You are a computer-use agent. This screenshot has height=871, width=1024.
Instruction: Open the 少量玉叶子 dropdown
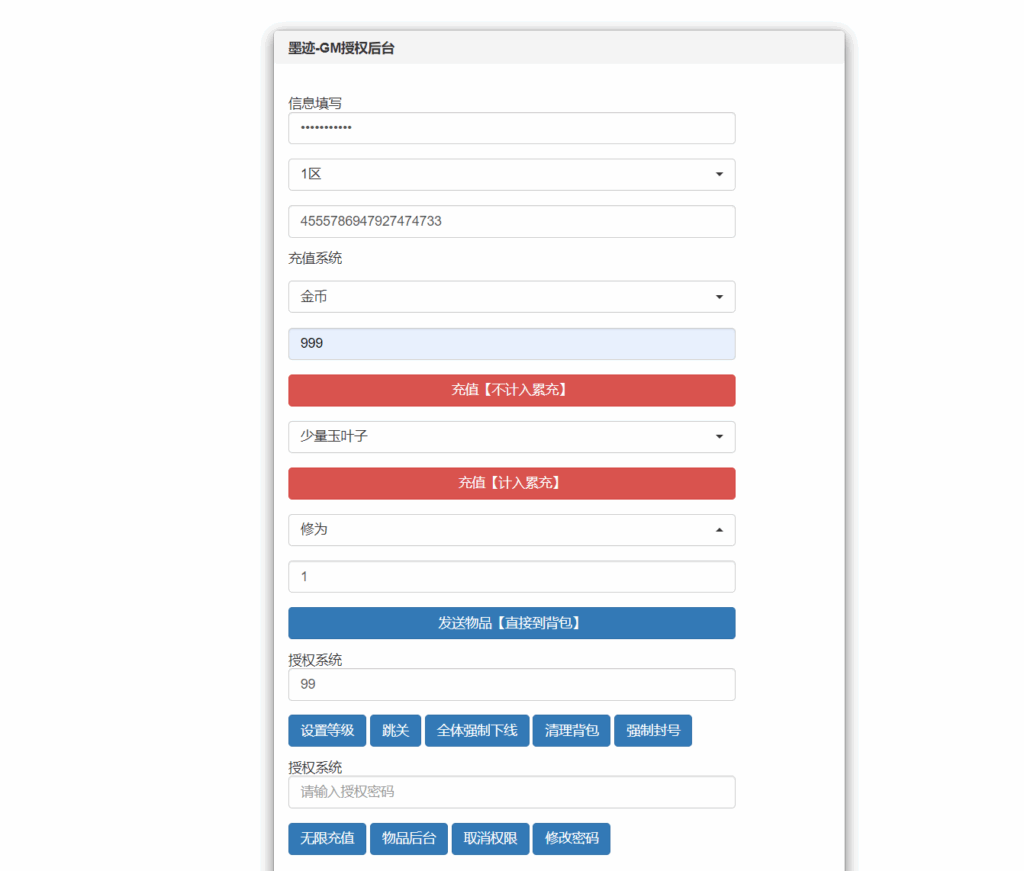pyautogui.click(x=511, y=436)
